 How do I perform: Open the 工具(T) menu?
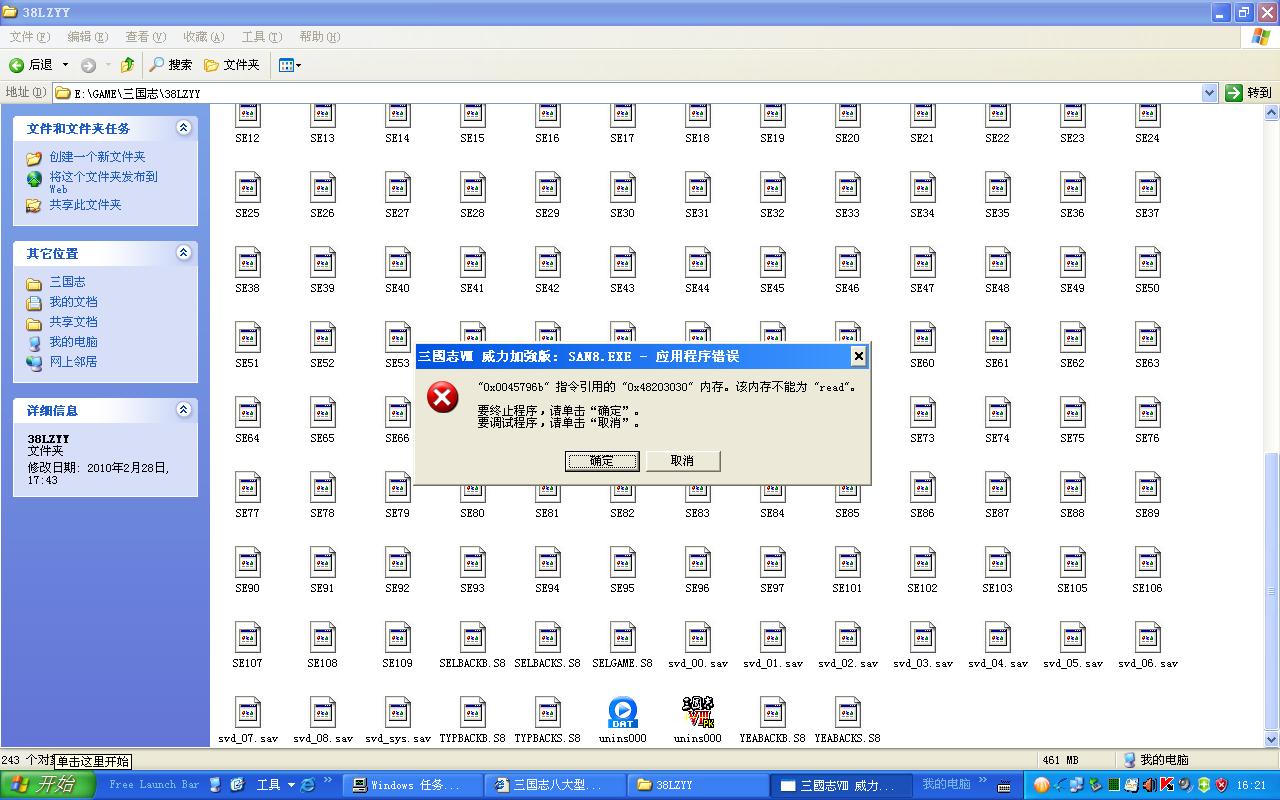click(261, 37)
